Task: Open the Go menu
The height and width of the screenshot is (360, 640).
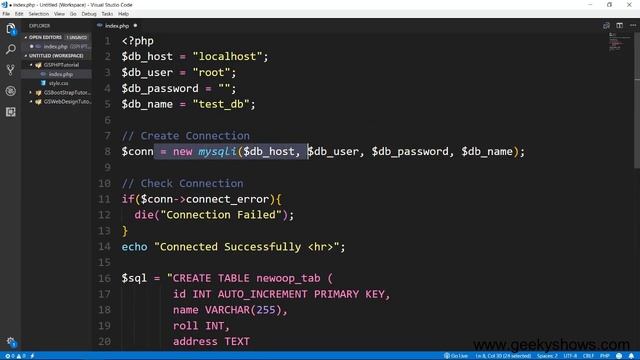Action: [73, 14]
